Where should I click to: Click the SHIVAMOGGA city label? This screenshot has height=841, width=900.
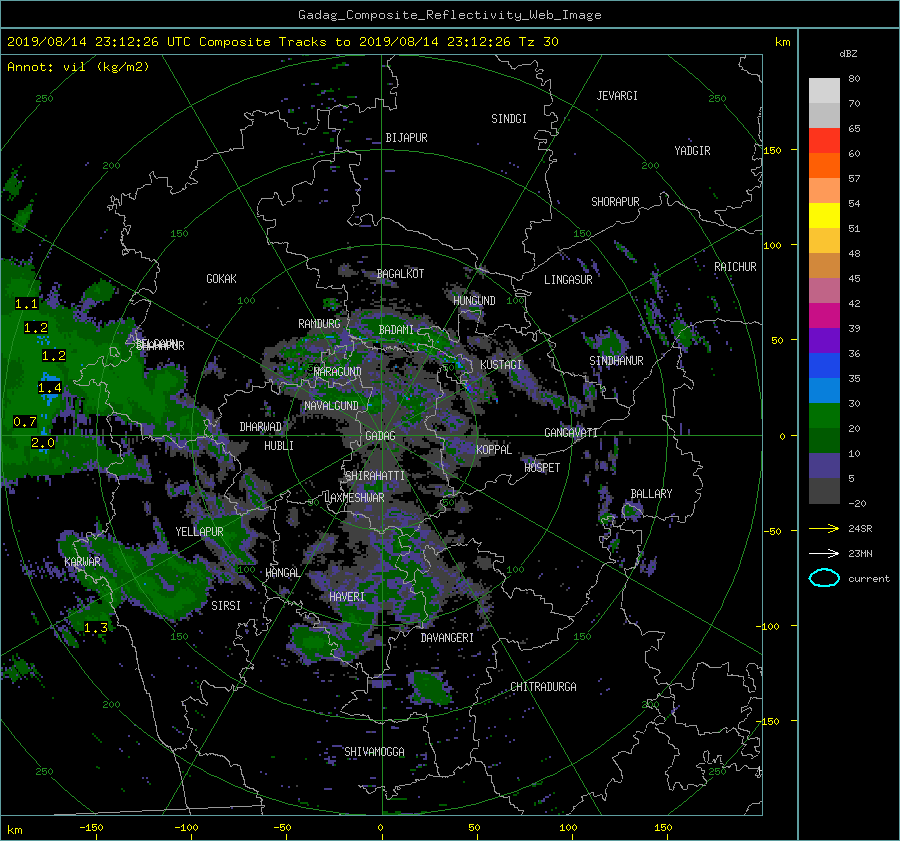[374, 752]
